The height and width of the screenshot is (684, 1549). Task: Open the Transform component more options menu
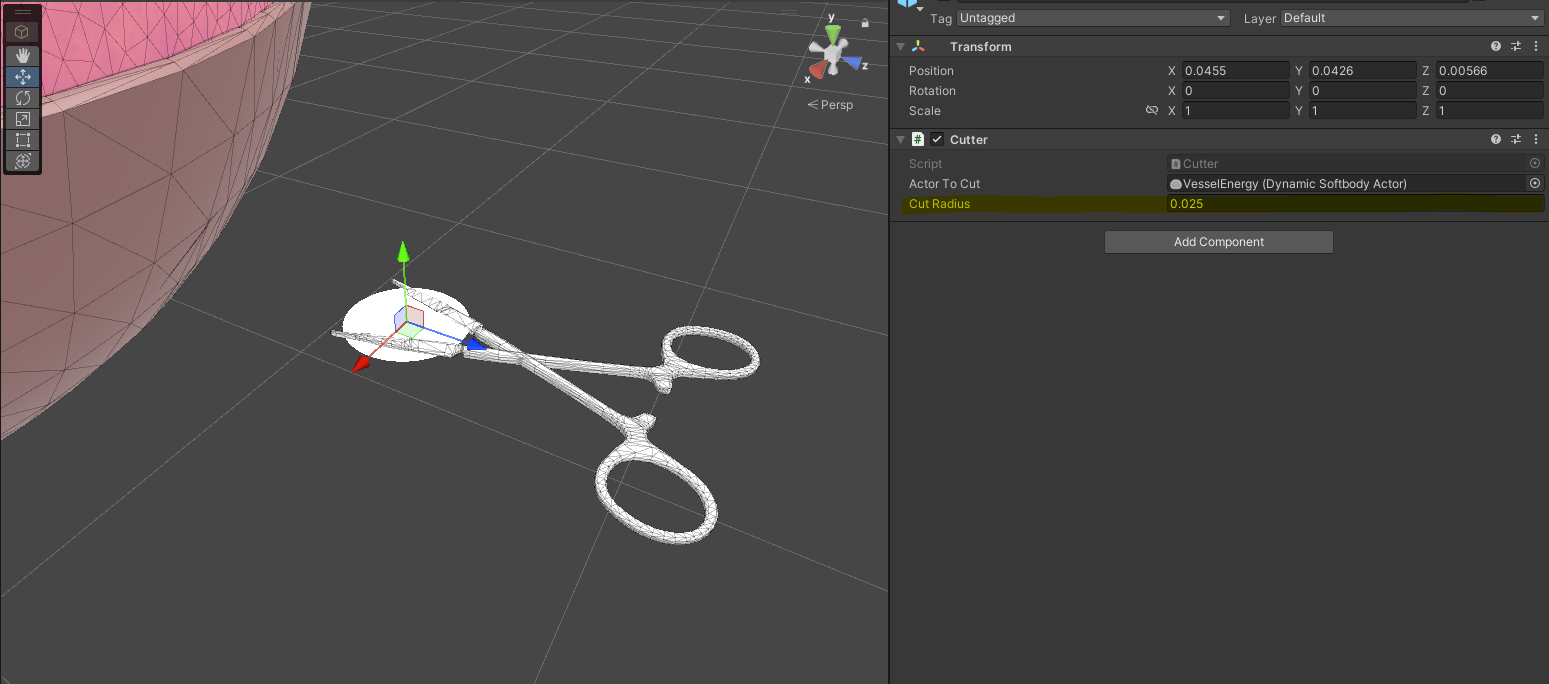pyautogui.click(x=1535, y=47)
